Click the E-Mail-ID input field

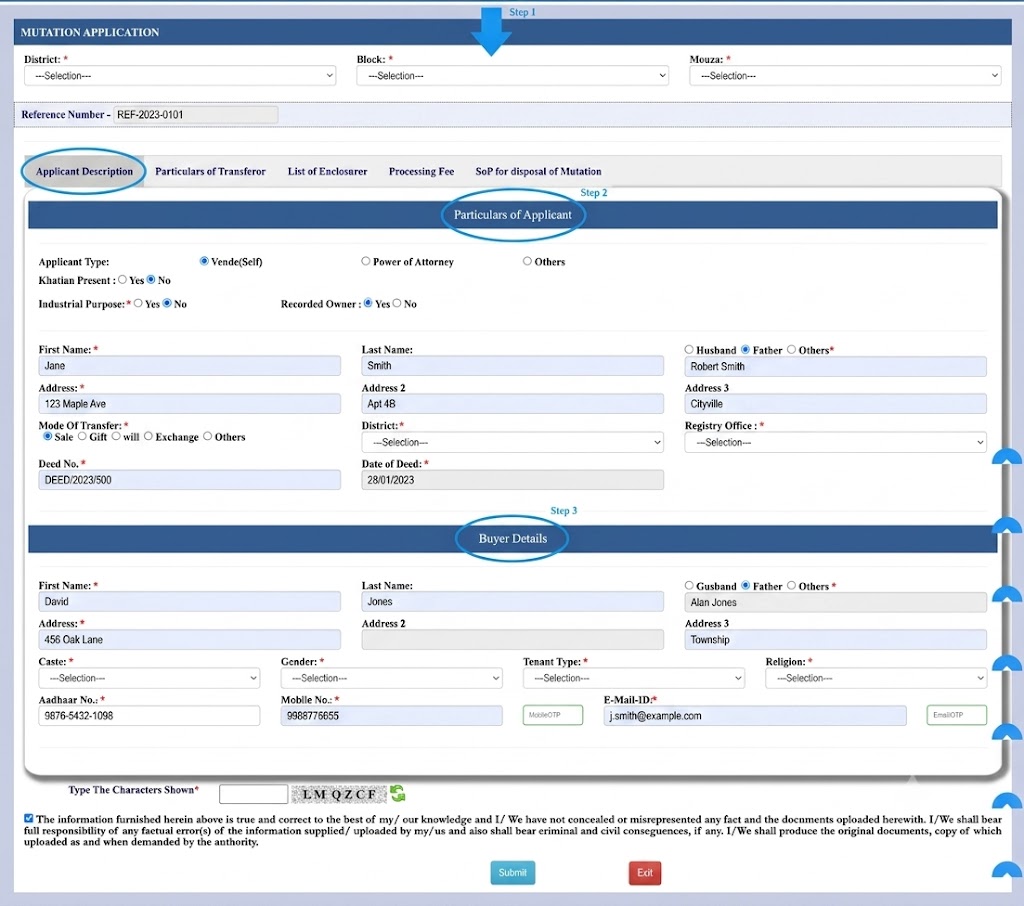click(755, 716)
